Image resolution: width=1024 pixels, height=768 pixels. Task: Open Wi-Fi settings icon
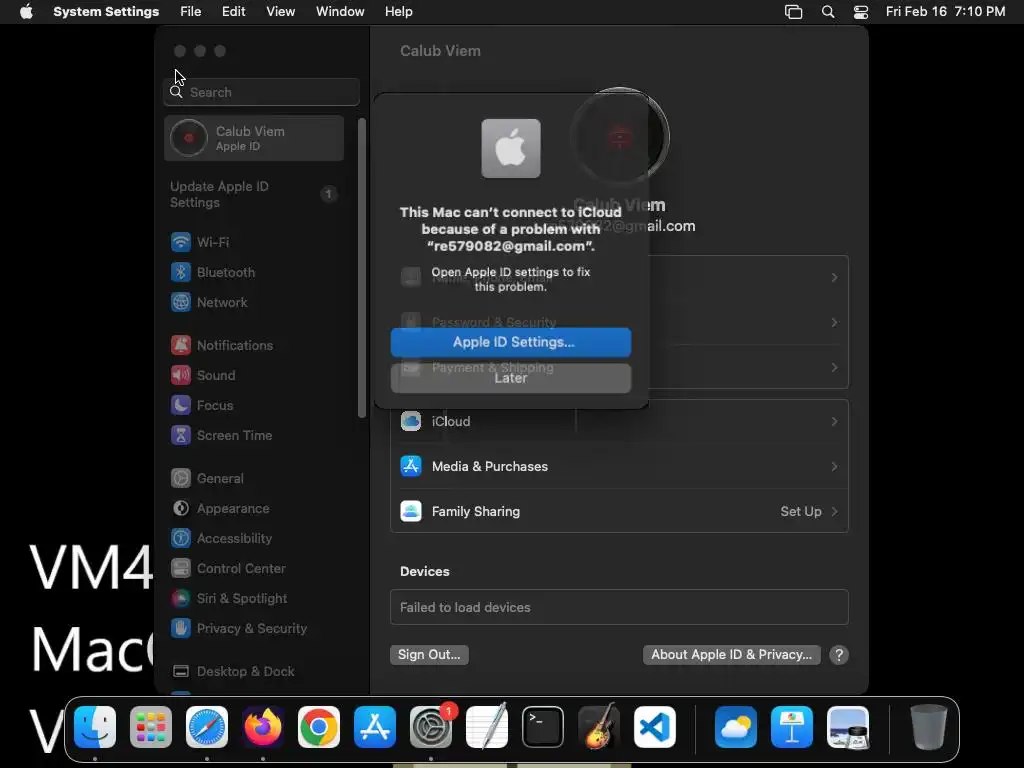pyautogui.click(x=181, y=242)
